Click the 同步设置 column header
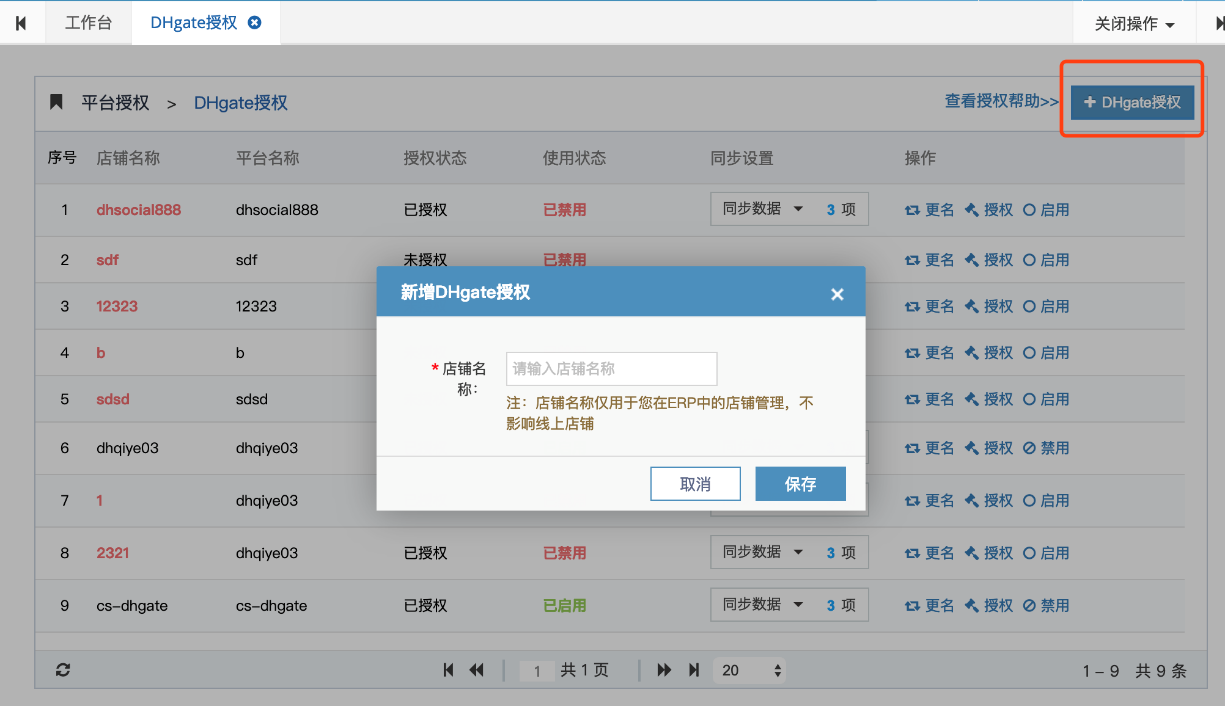The height and width of the screenshot is (706, 1225). [742, 158]
